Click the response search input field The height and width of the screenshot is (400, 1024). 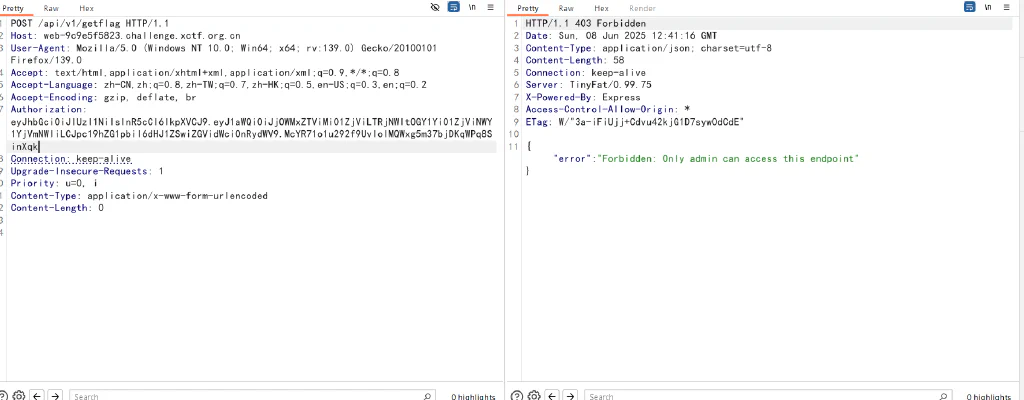(767, 395)
